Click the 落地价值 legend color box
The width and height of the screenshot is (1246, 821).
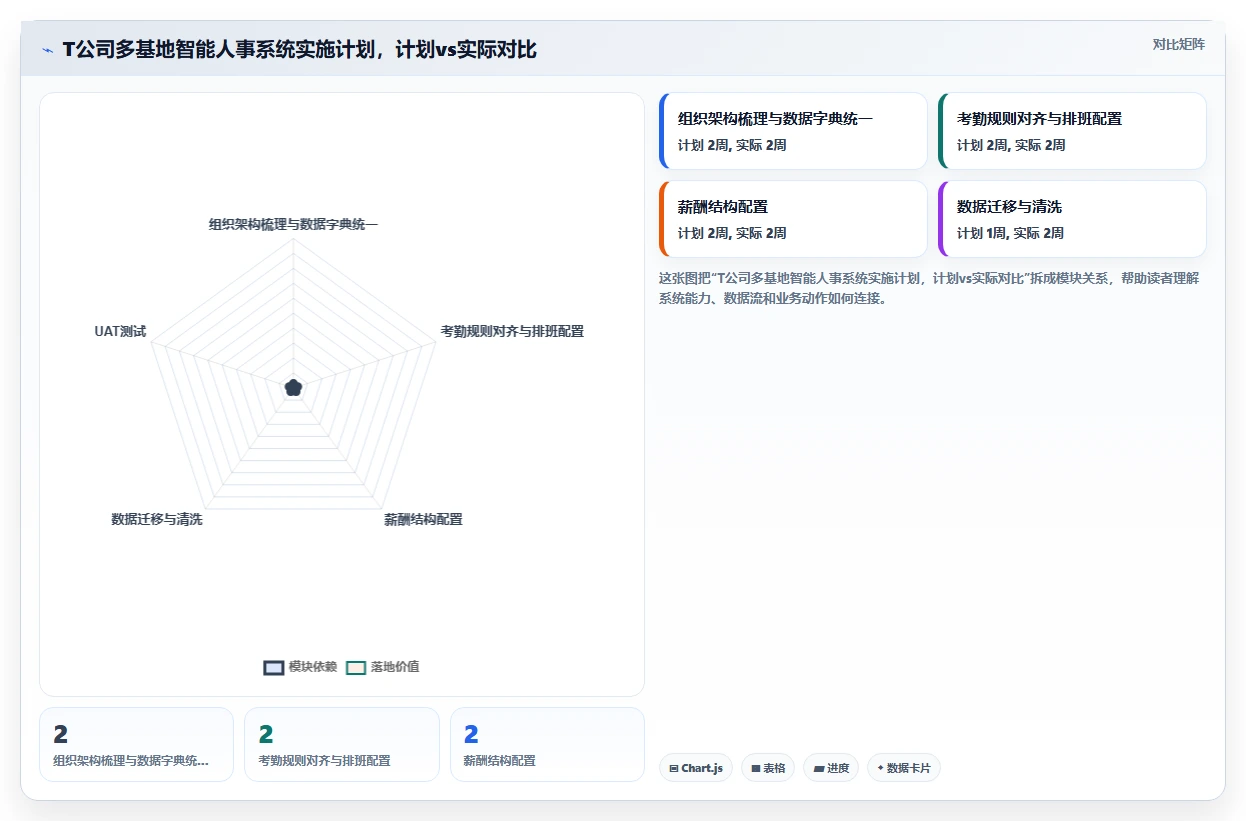pos(356,668)
